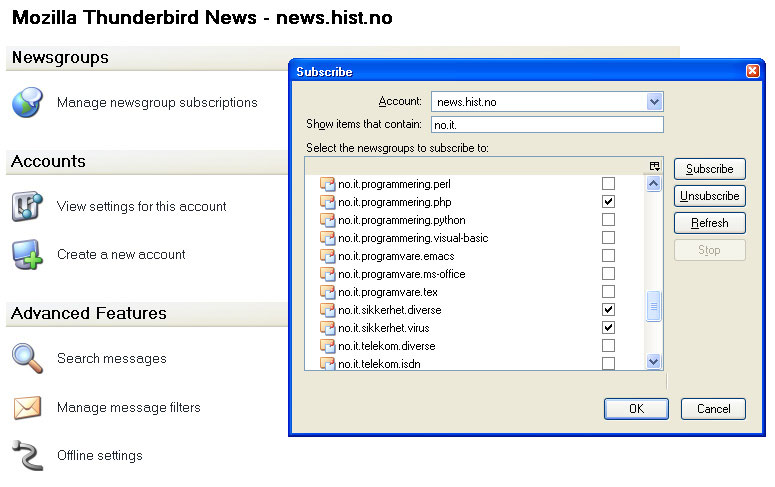Click the View settings for this account icon
This screenshot has width=775, height=487.
[27, 206]
